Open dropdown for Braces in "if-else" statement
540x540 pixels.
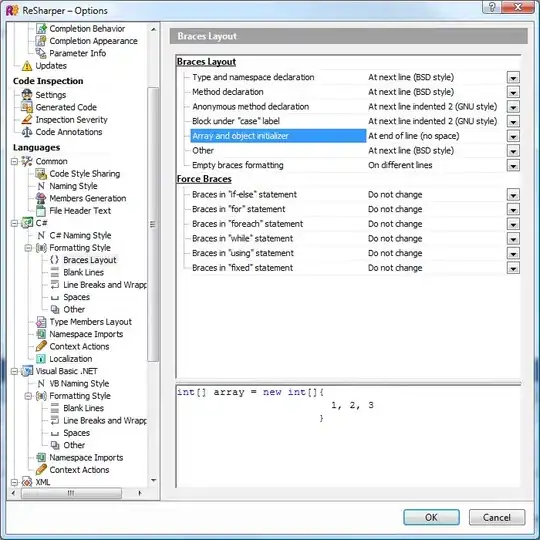pyautogui.click(x=513, y=195)
